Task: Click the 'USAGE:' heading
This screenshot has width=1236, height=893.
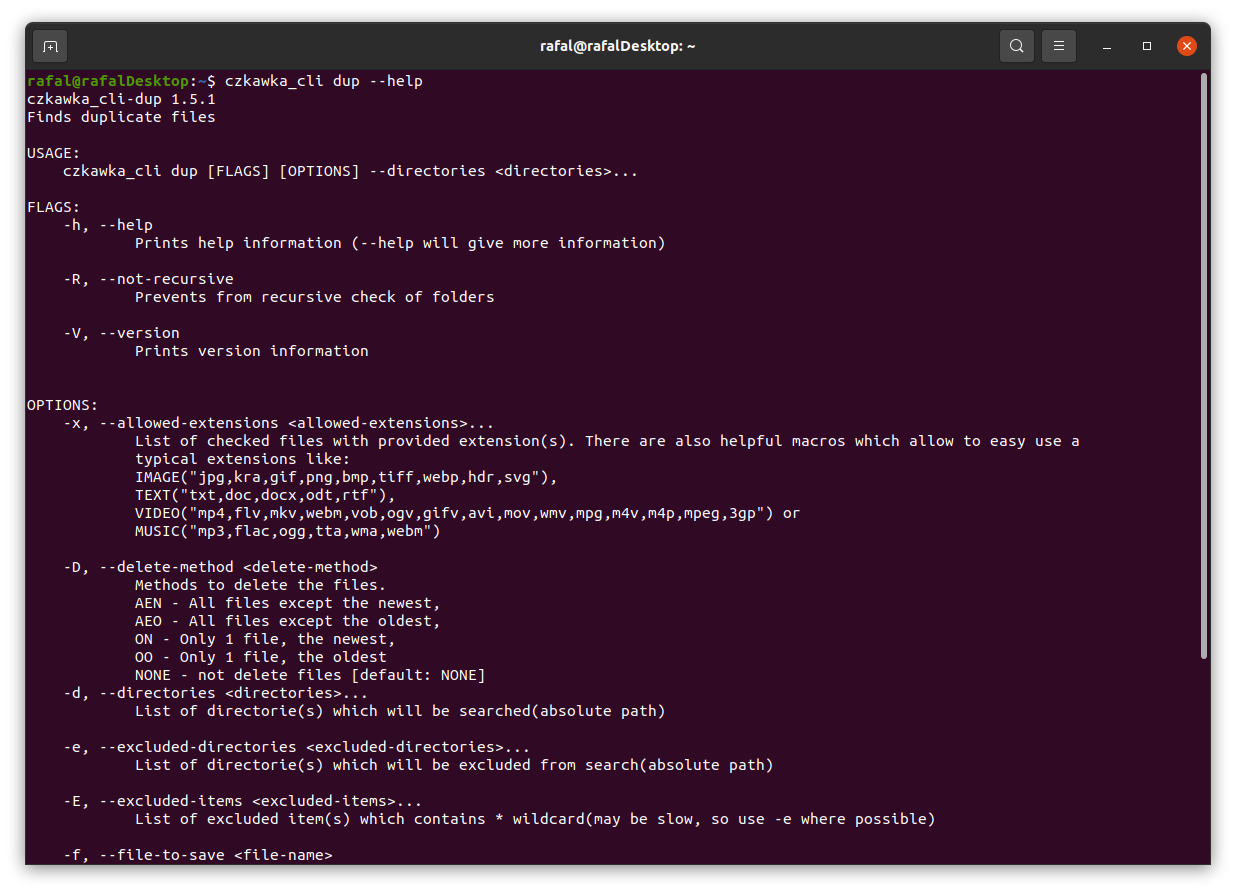Action: coord(54,153)
